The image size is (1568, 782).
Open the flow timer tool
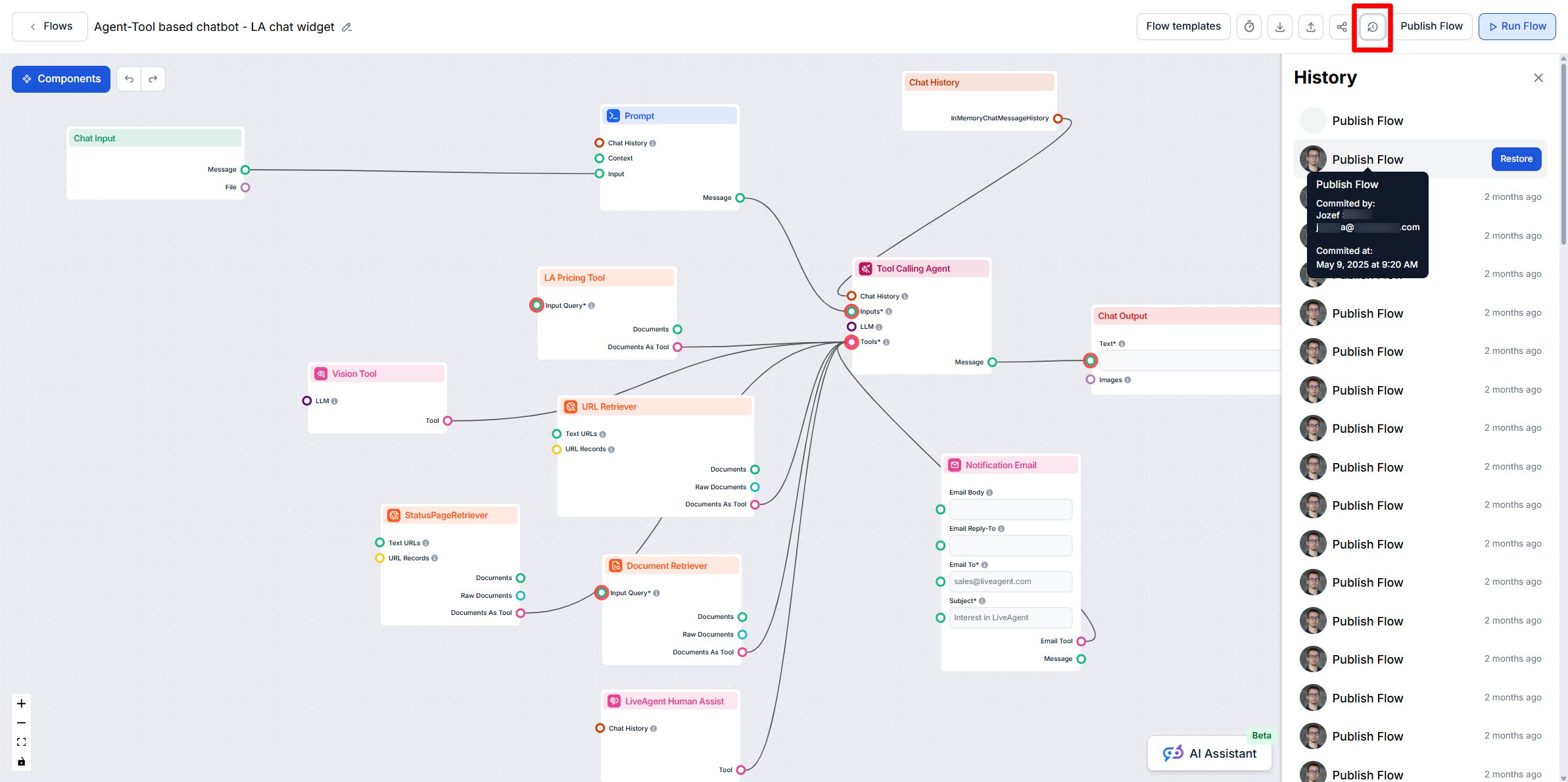[x=1248, y=26]
